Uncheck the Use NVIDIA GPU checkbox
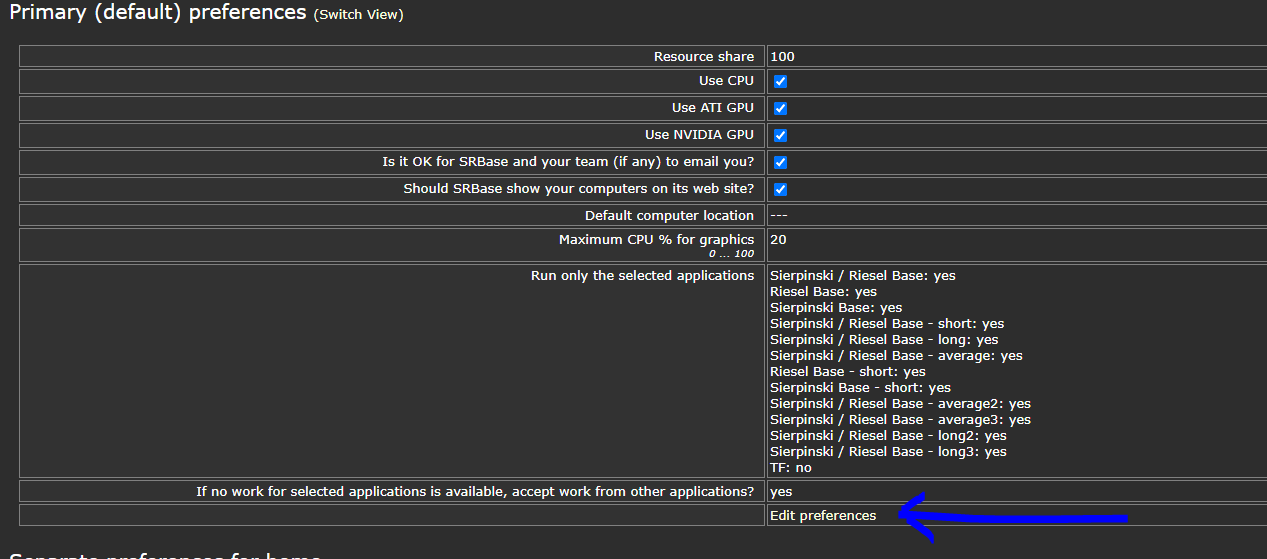Viewport: 1267px width, 559px height. (780, 136)
